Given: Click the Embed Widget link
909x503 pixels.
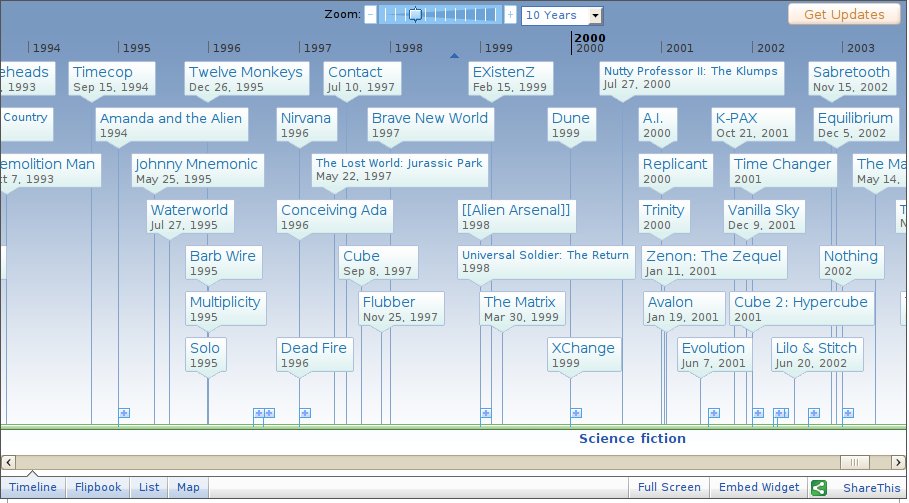Looking at the screenshot, I should 759,487.
